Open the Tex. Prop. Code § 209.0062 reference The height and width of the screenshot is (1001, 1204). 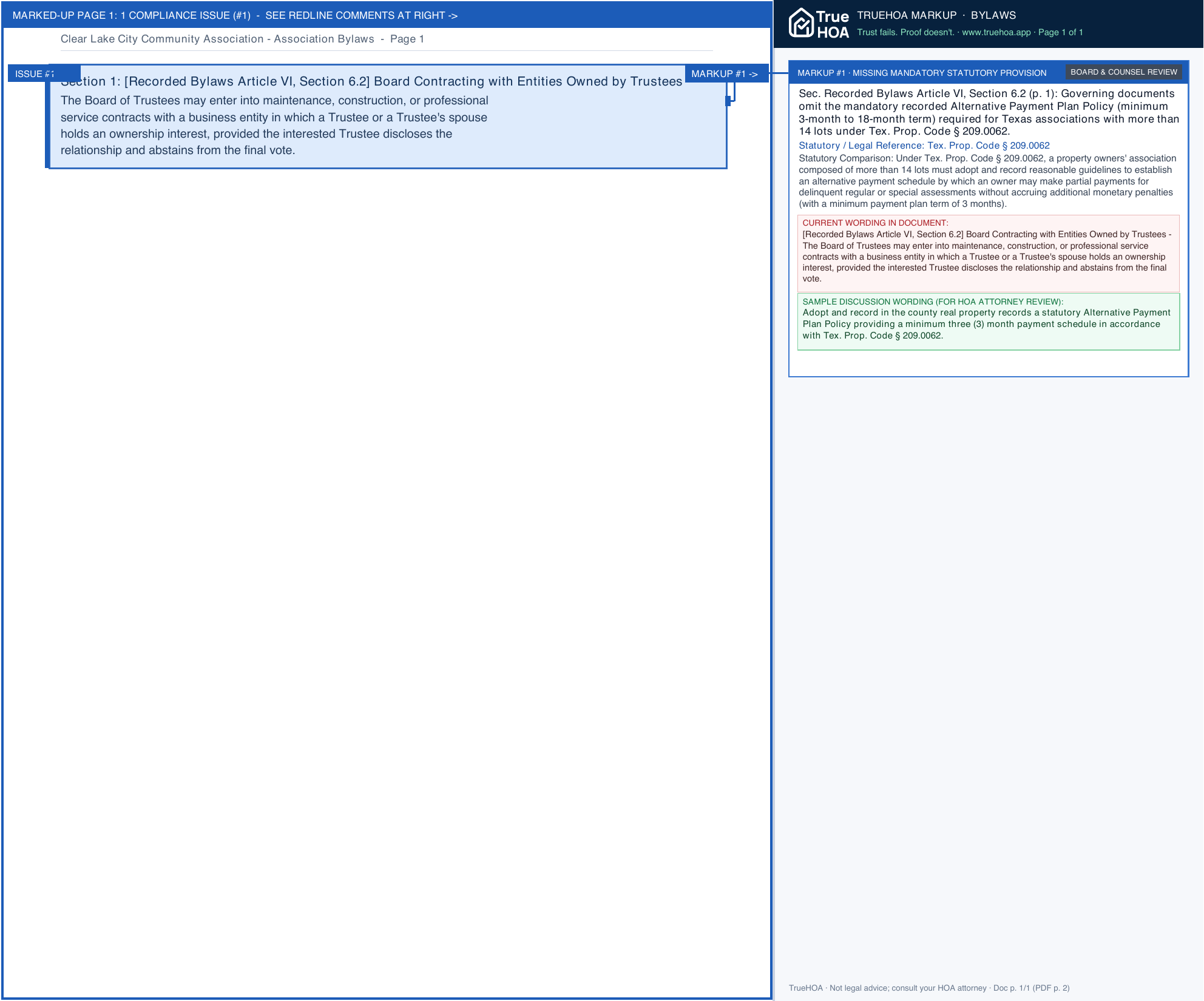tap(924, 146)
